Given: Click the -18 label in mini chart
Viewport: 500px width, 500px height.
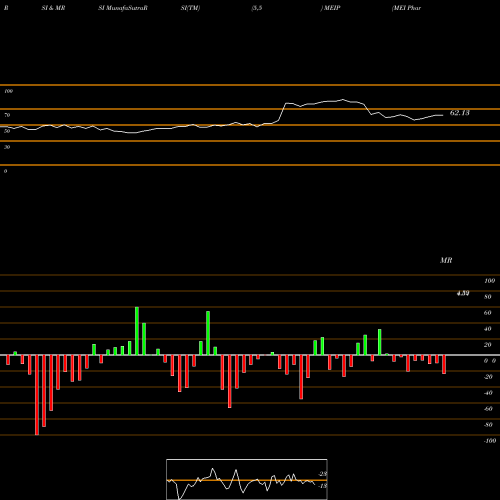Looking at the screenshot, I should pos(322,486).
